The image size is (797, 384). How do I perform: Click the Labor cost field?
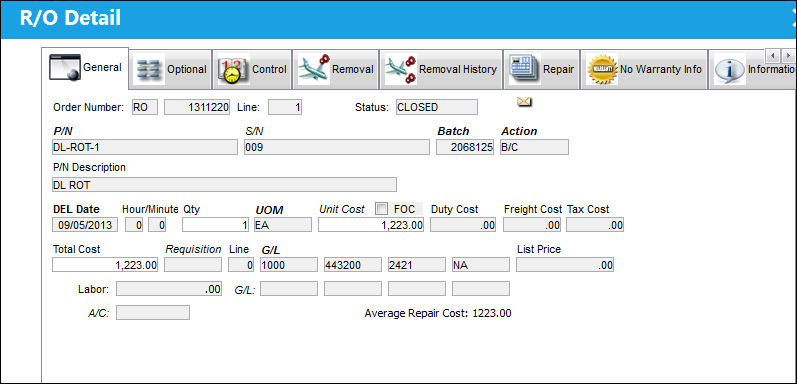tap(169, 289)
